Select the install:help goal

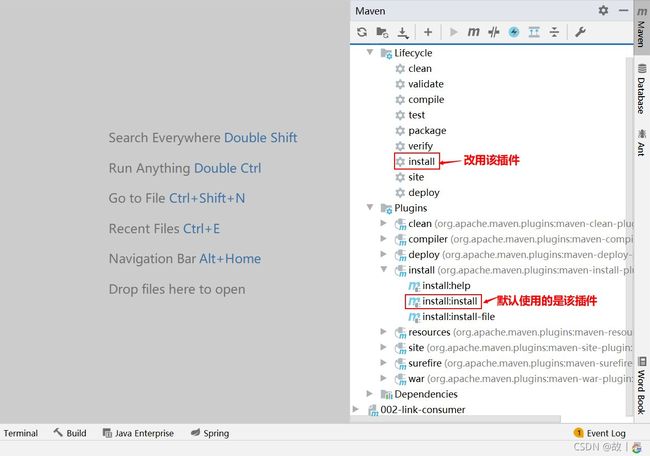tap(446, 286)
